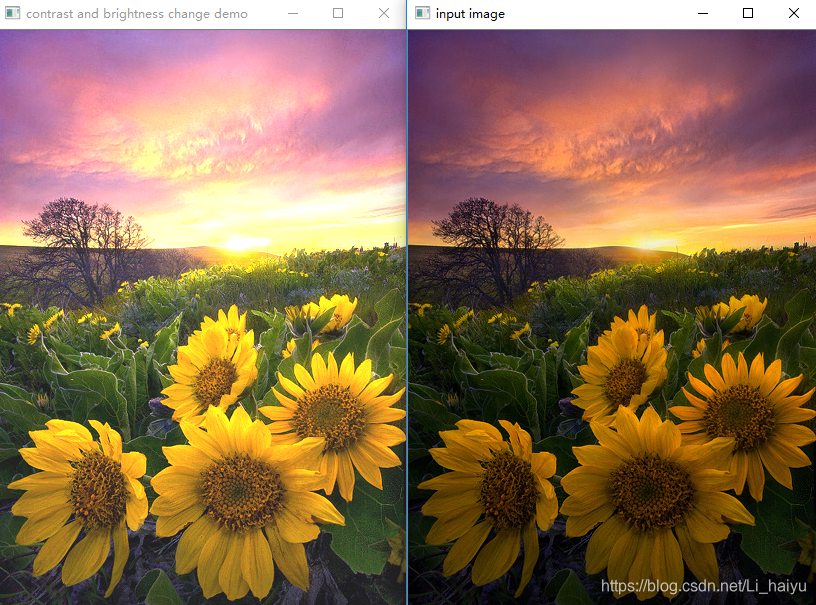This screenshot has height=605, width=816.
Task: Close the 'input image' window
Action: pos(793,13)
